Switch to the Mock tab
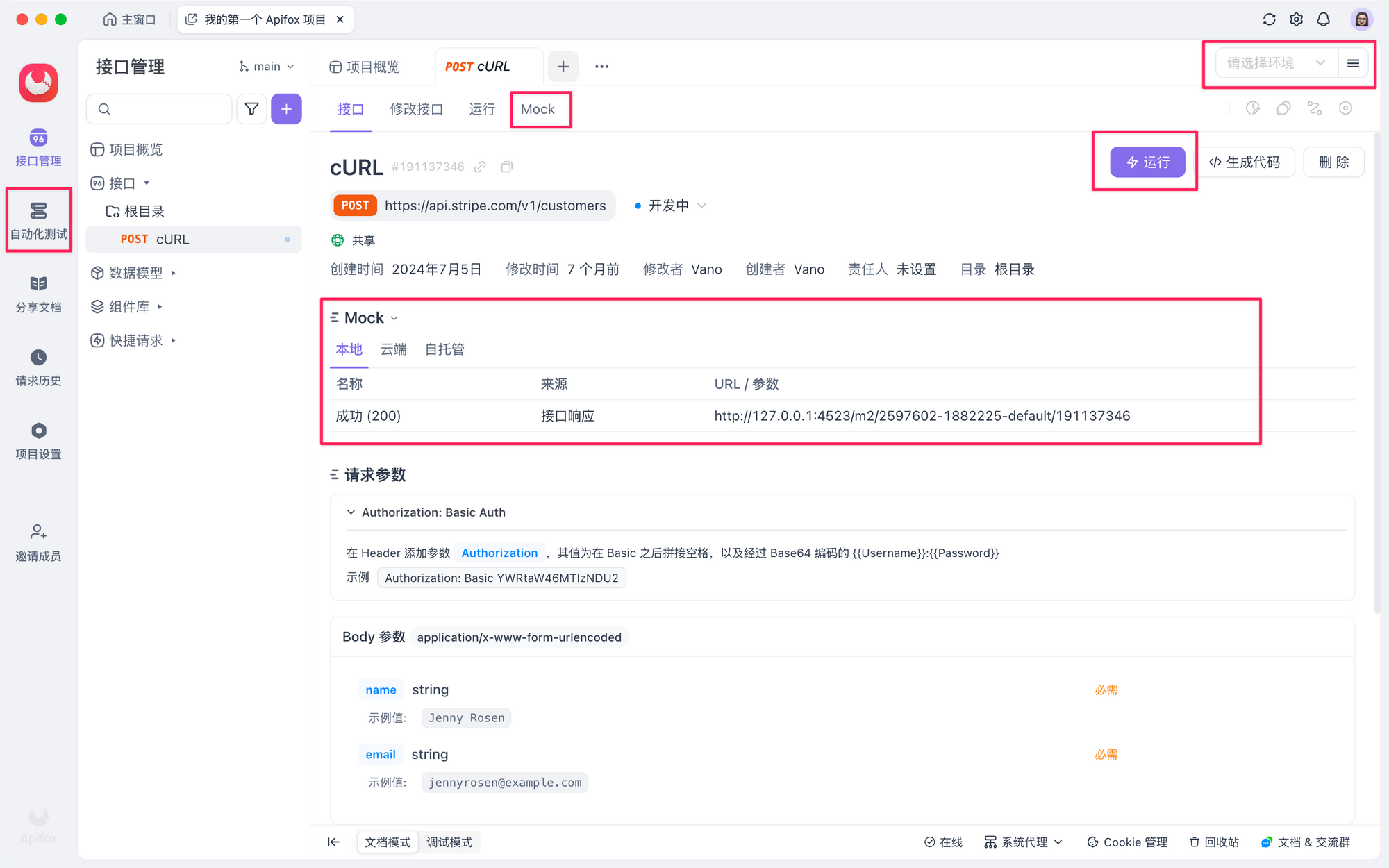Viewport: 1389px width, 868px height. [538, 109]
